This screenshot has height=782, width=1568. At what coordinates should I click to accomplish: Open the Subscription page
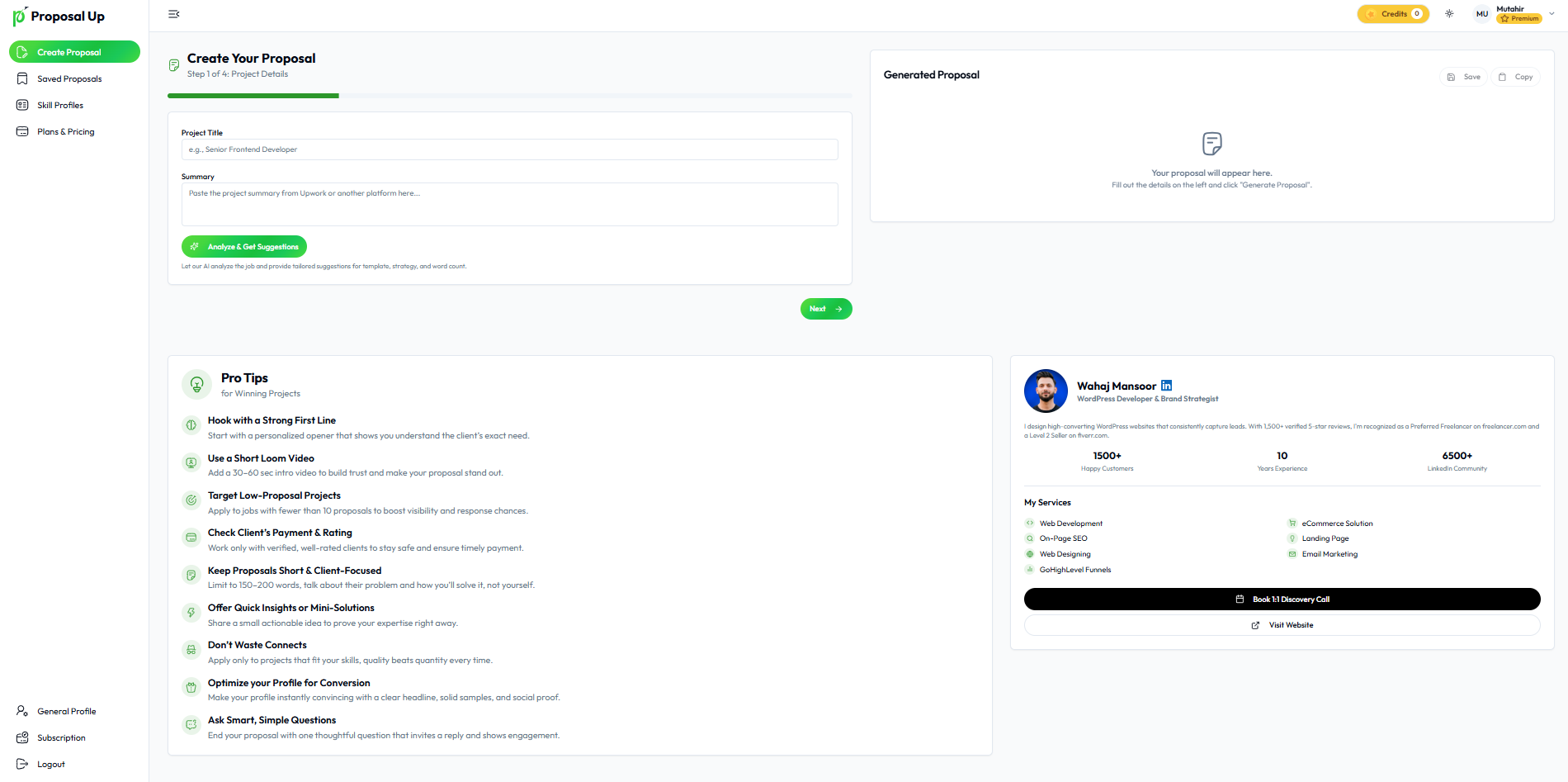tap(61, 738)
